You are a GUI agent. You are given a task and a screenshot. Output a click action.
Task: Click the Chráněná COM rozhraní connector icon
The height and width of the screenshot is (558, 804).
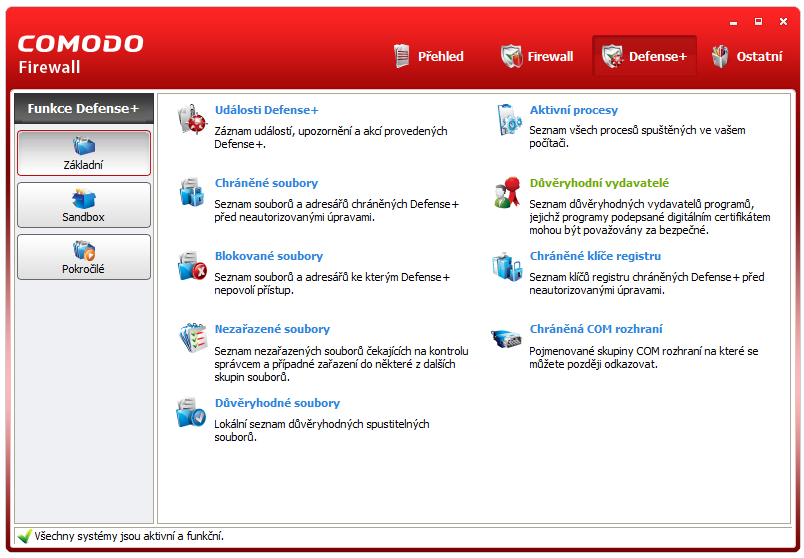tap(507, 338)
